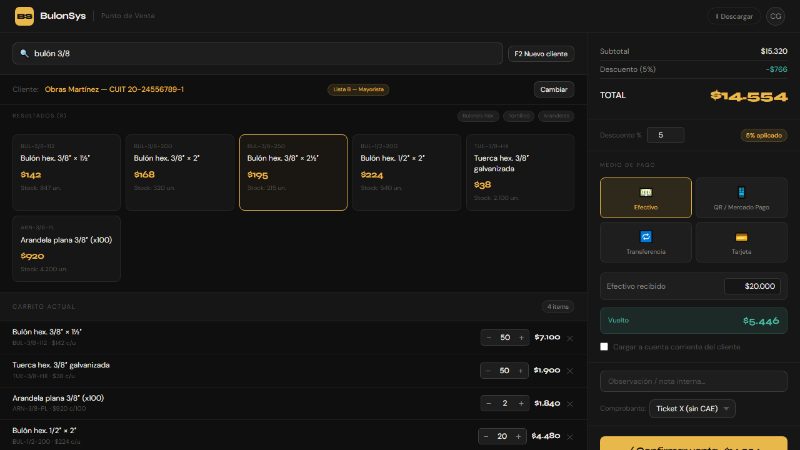Viewport: 800px width, 450px height.
Task: Click the Descuento % input field
Action: pyautogui.click(x=665, y=135)
